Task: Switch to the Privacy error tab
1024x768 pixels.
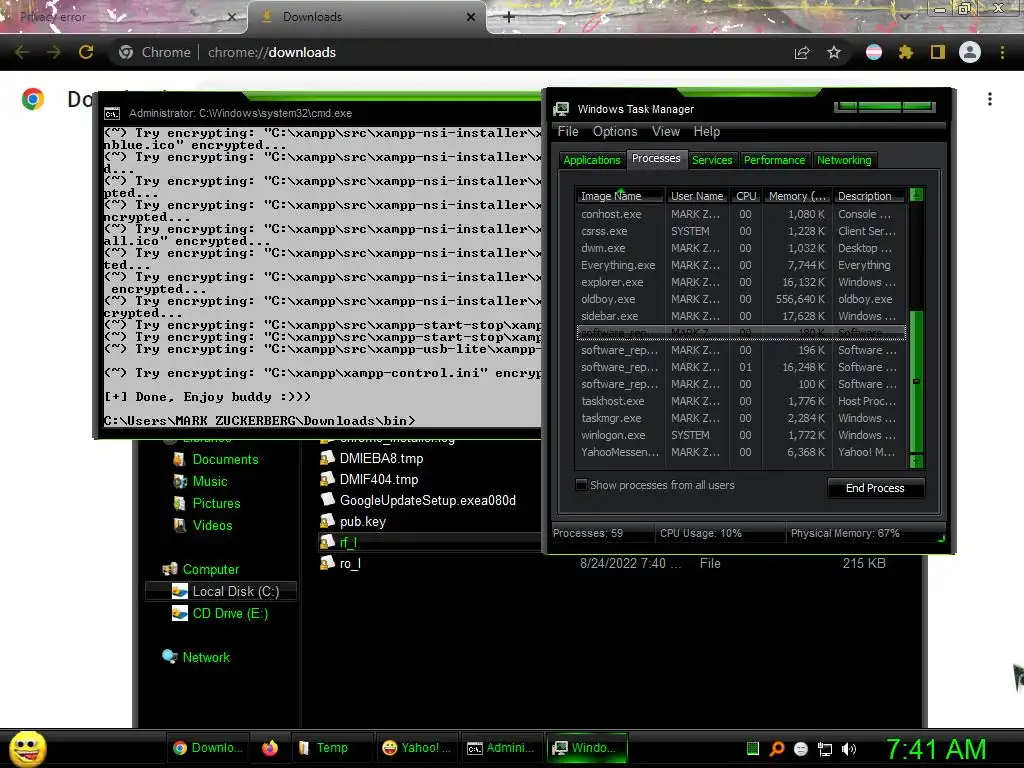Action: [x=121, y=17]
